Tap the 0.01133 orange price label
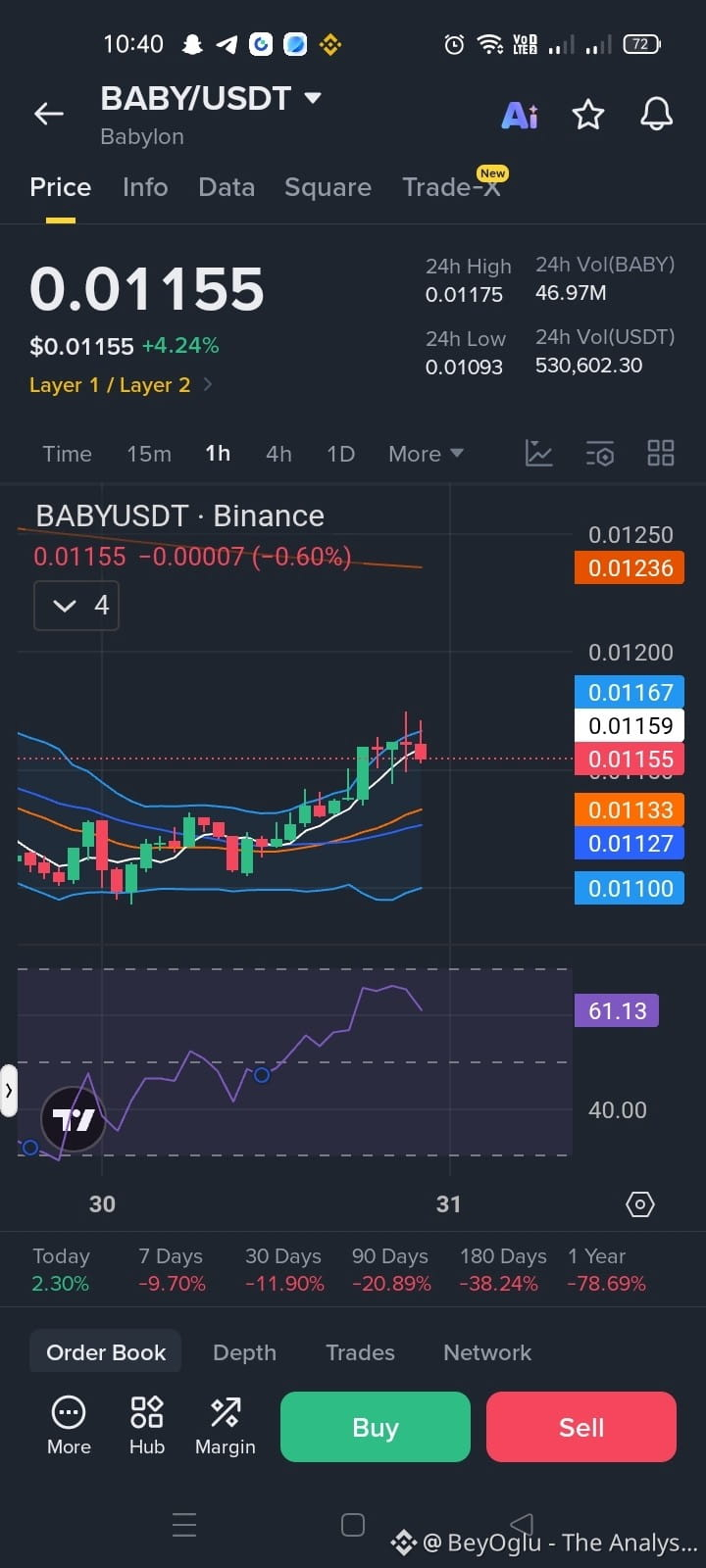This screenshot has width=706, height=1568. coord(630,810)
